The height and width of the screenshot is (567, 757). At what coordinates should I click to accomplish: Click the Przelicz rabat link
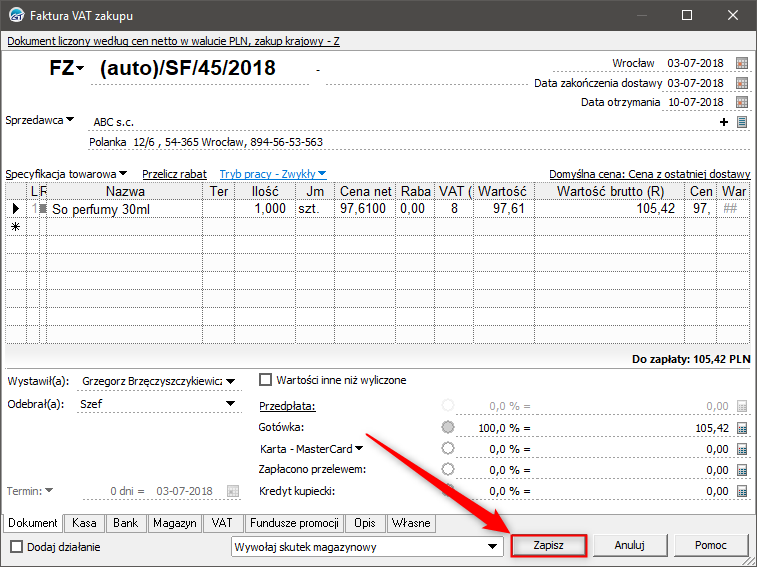(x=174, y=174)
